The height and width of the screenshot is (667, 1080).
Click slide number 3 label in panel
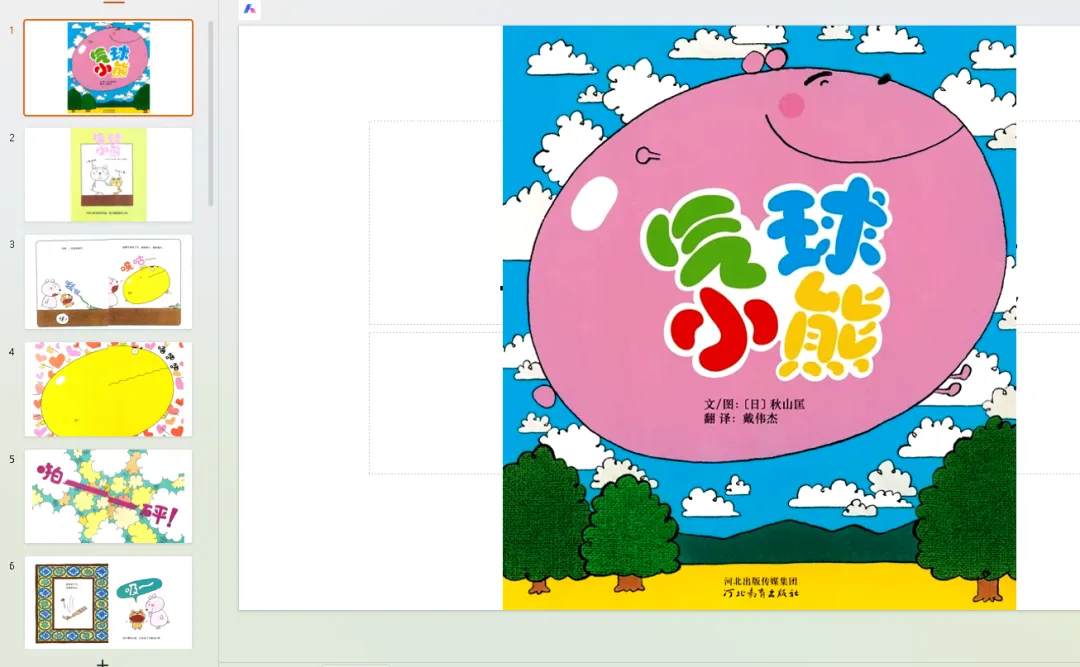click(x=12, y=245)
